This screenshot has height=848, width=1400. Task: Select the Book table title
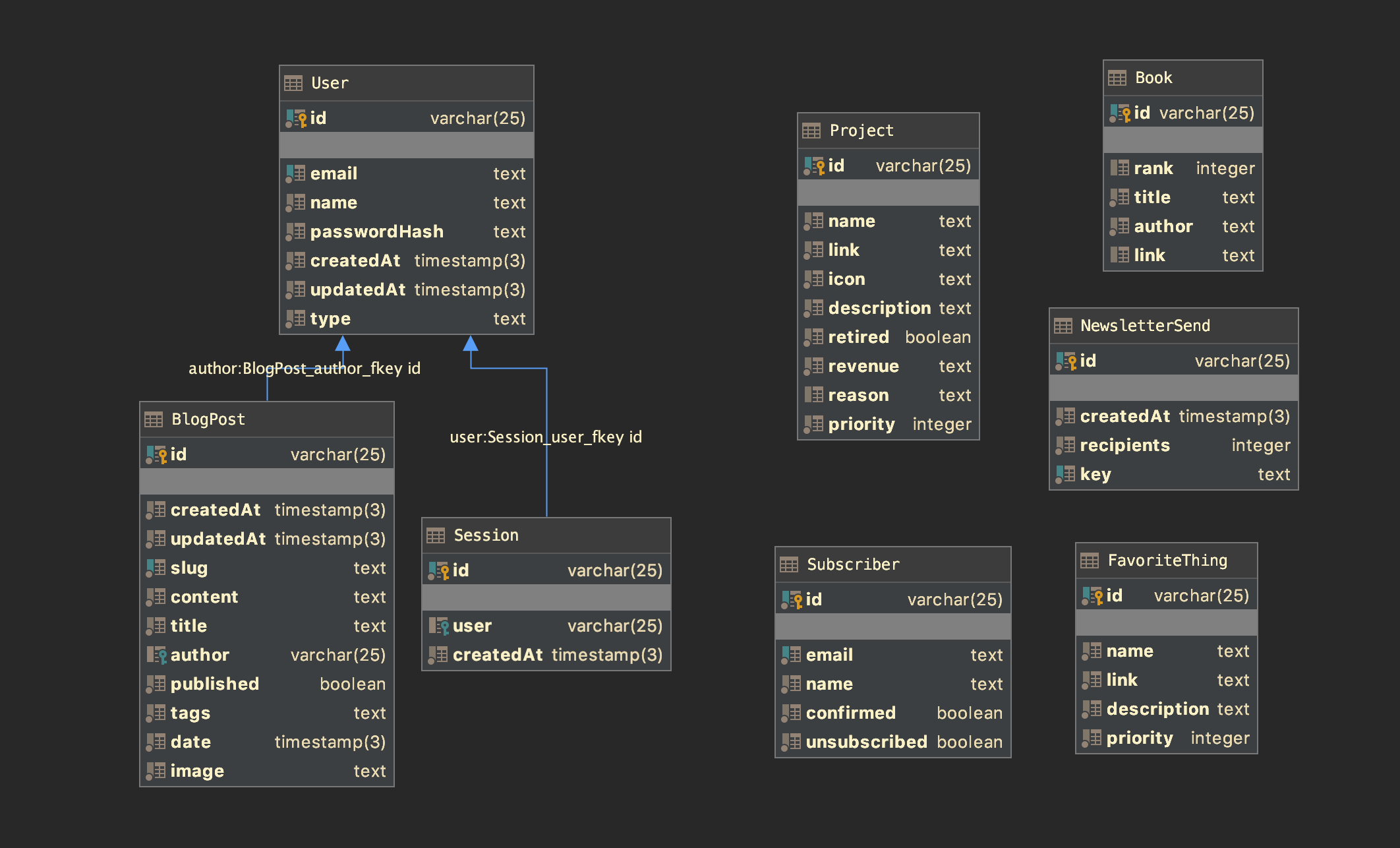[1153, 78]
